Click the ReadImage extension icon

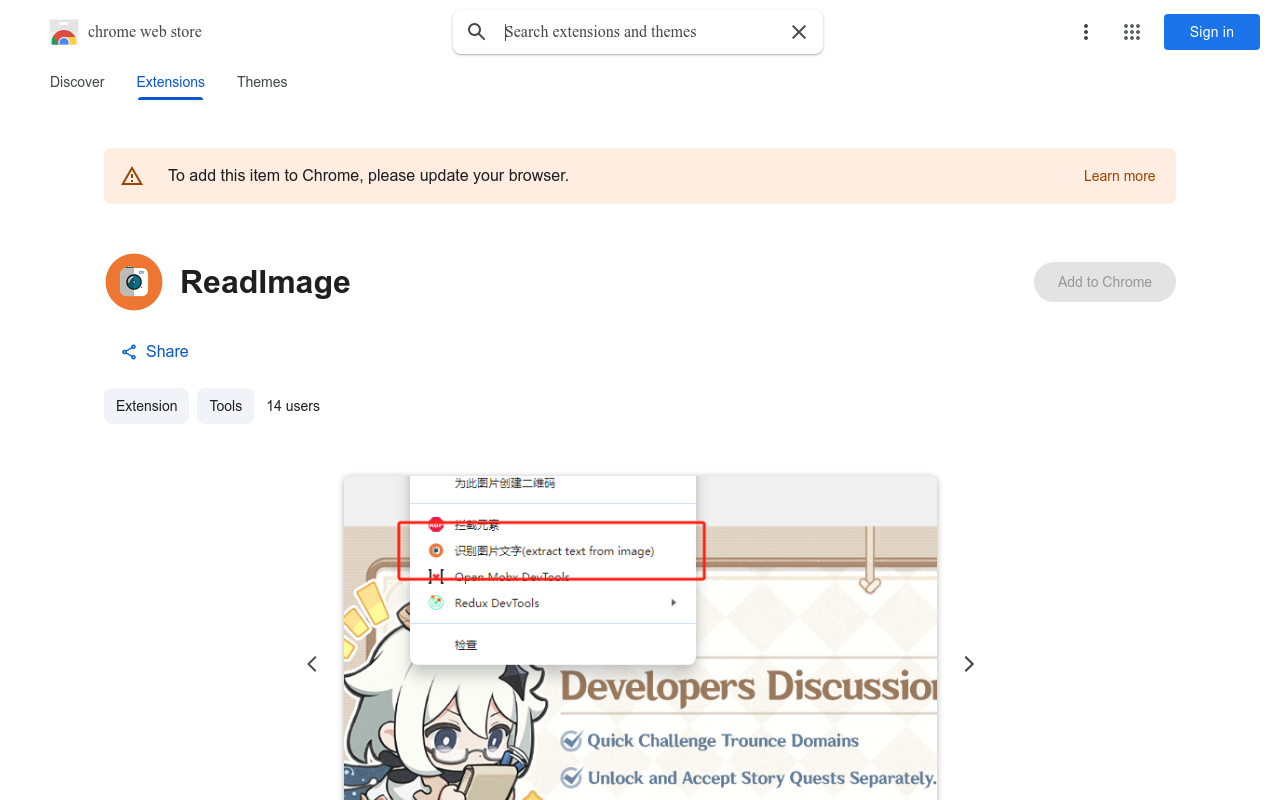[x=134, y=282]
